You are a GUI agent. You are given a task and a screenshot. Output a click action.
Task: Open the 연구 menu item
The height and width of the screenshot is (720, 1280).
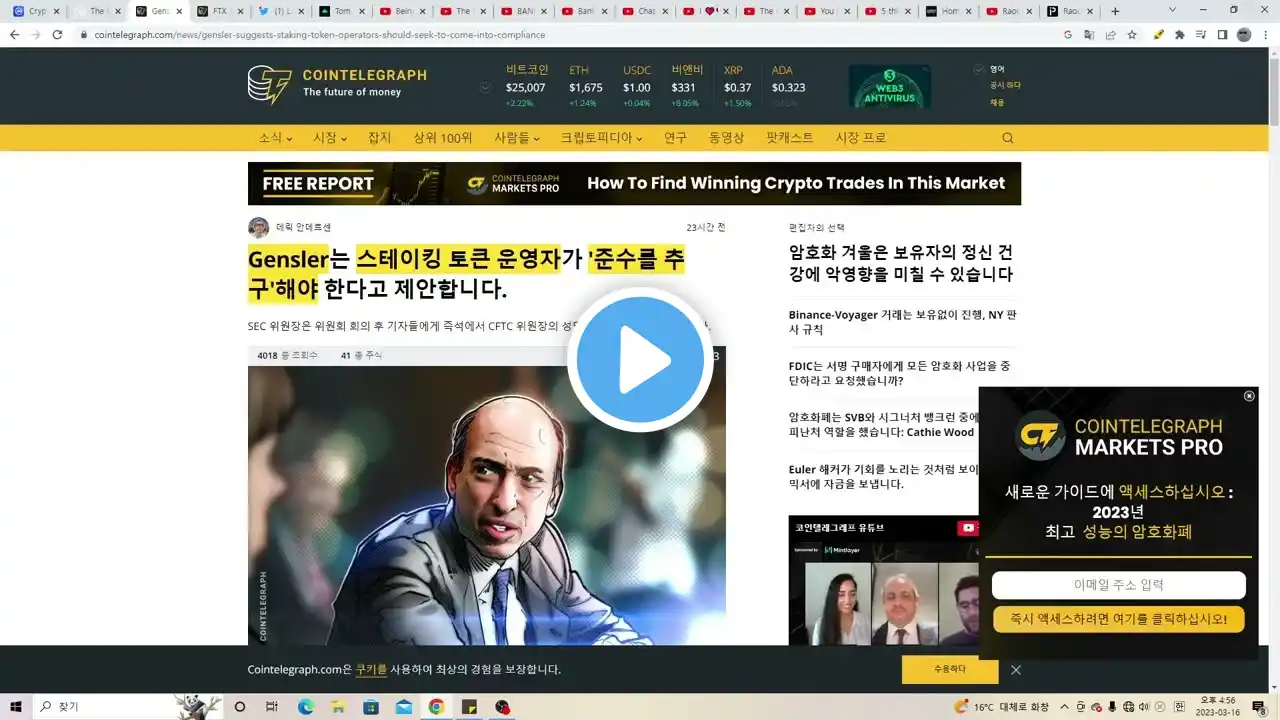675,138
